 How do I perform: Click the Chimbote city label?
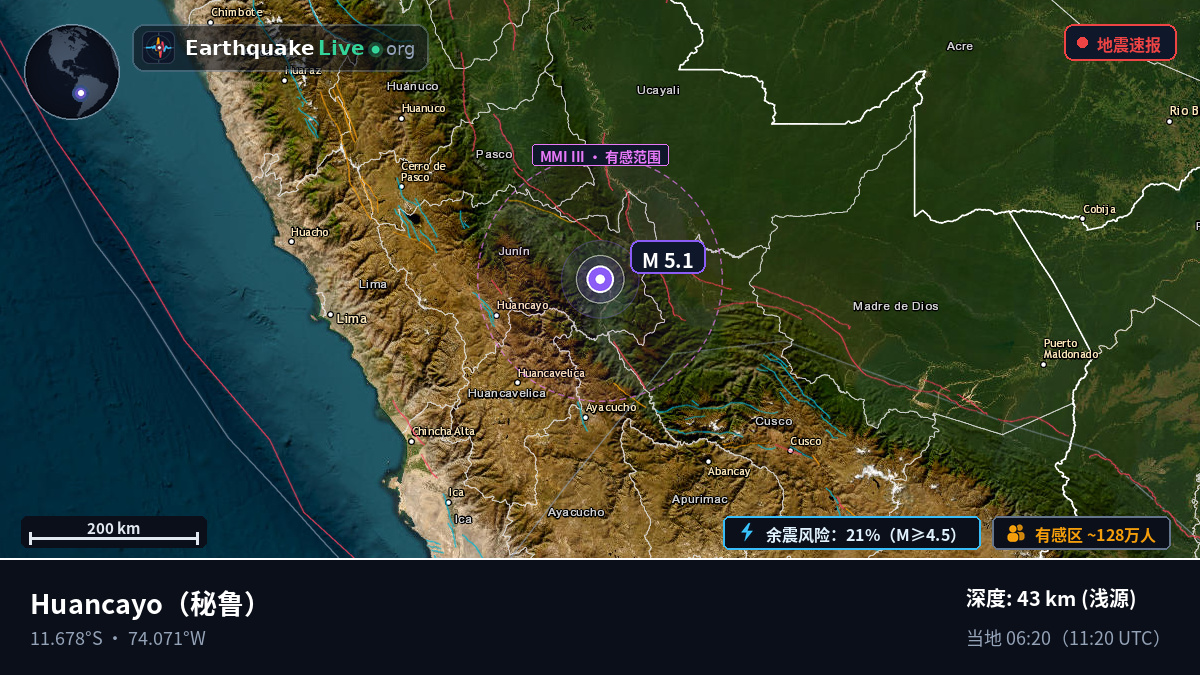click(237, 12)
